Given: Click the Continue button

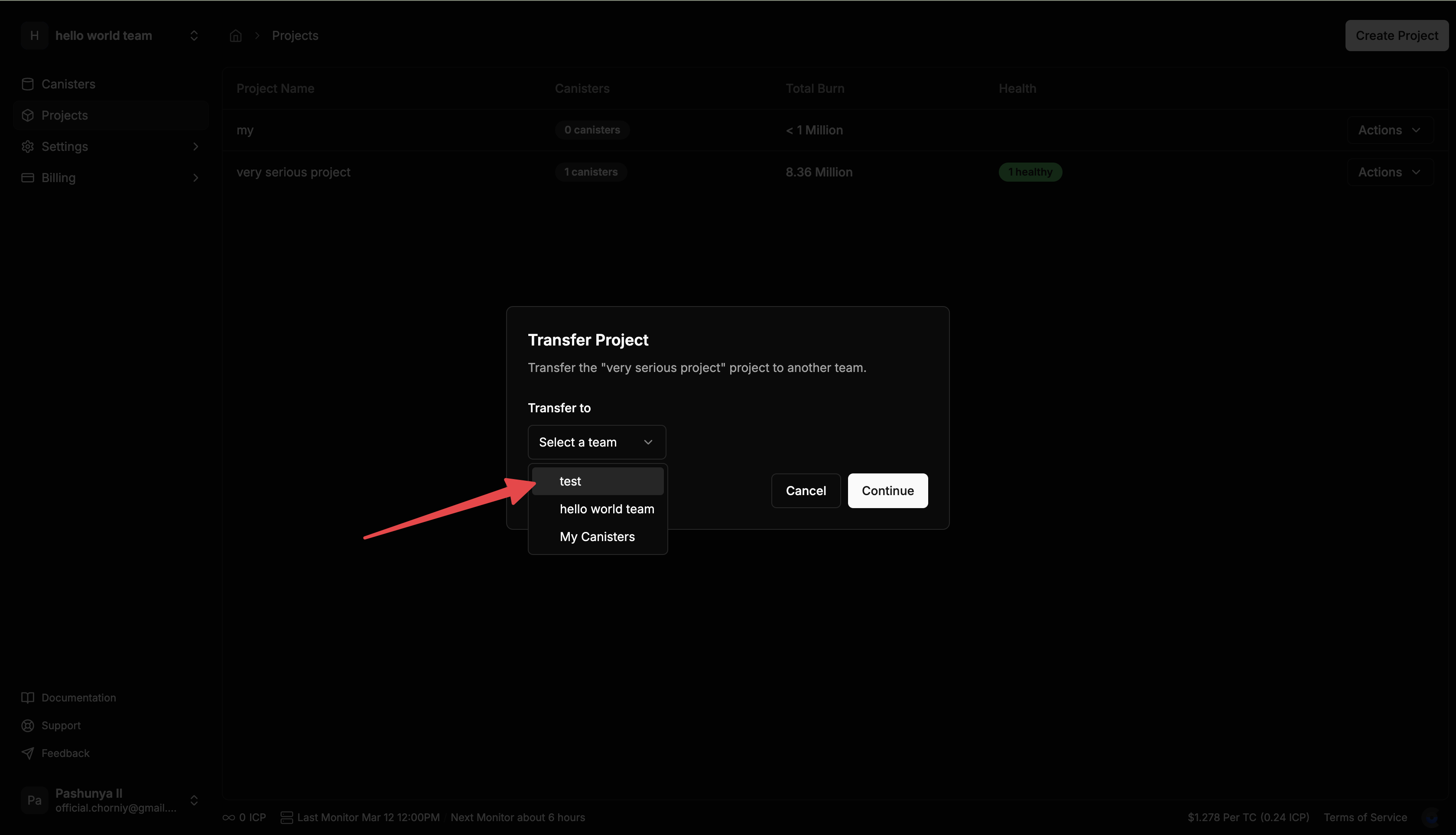Looking at the screenshot, I should point(887,490).
